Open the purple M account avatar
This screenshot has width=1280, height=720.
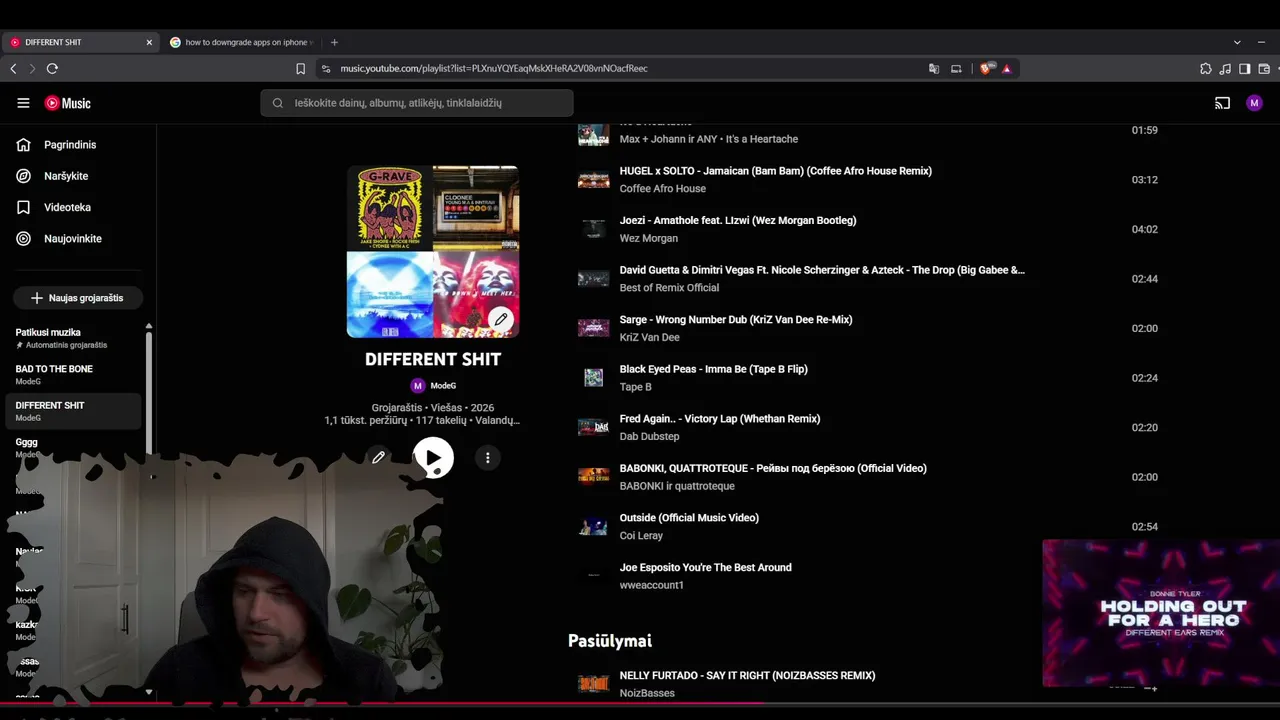click(1254, 103)
